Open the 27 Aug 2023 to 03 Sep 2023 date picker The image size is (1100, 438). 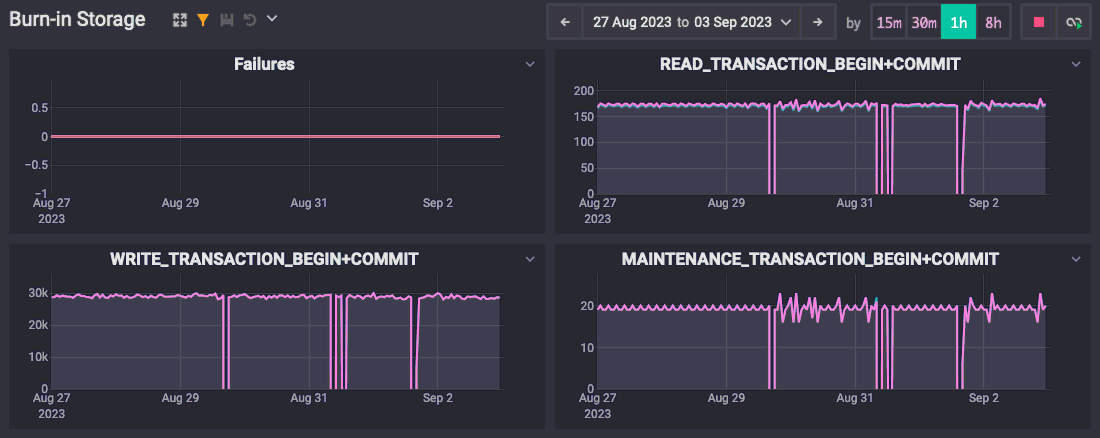pyautogui.click(x=692, y=22)
